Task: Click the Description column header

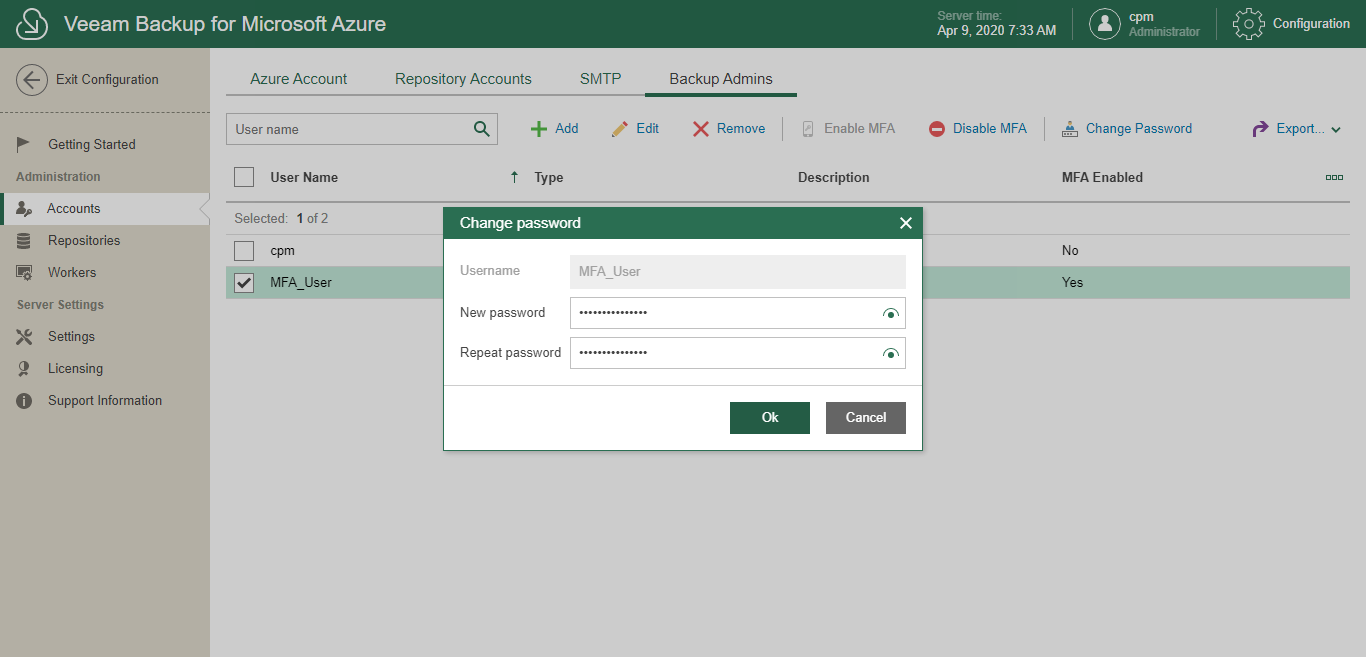Action: click(x=834, y=177)
